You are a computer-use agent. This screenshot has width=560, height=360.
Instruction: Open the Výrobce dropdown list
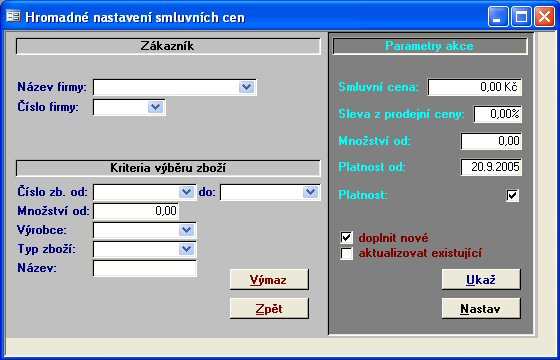(x=186, y=230)
